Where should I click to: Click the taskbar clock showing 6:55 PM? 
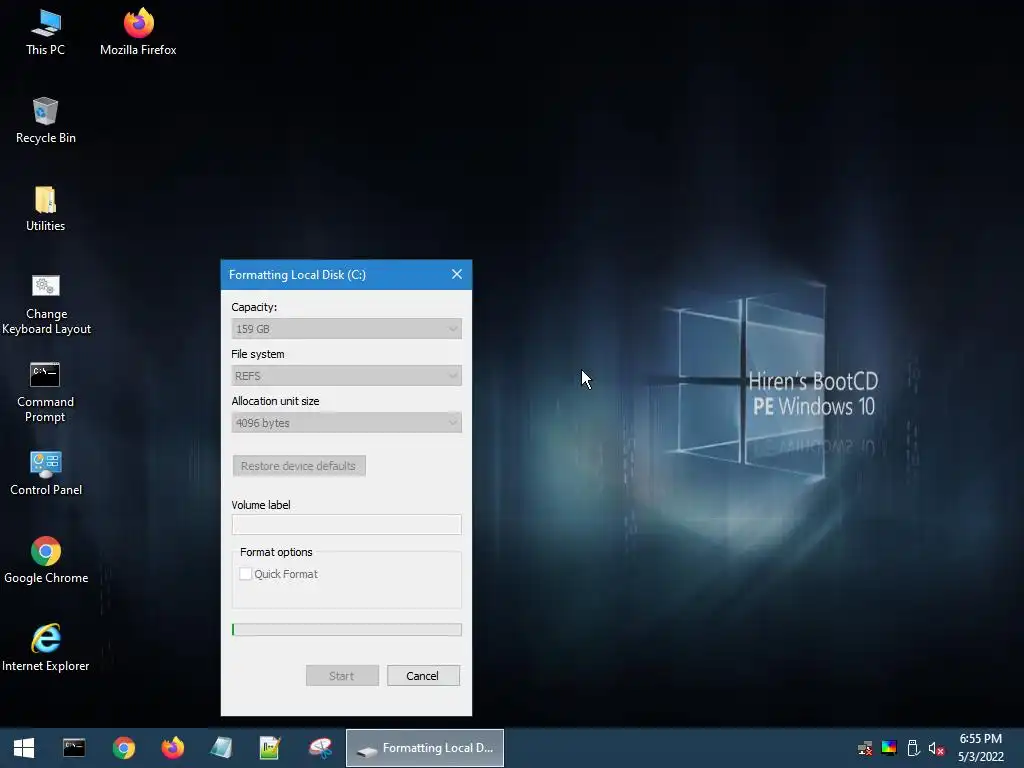pyautogui.click(x=981, y=748)
